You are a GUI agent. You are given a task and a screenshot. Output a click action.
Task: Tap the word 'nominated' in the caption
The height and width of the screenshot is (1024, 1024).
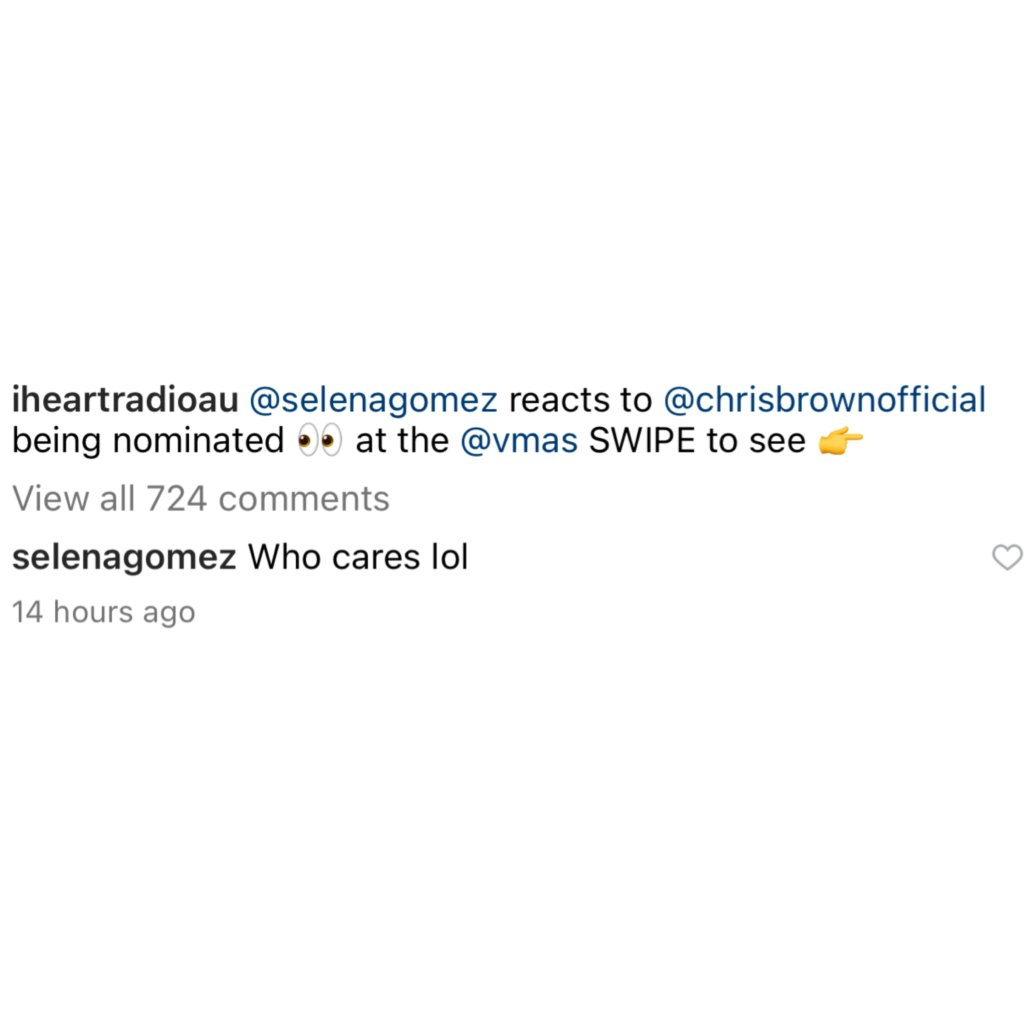(199, 441)
